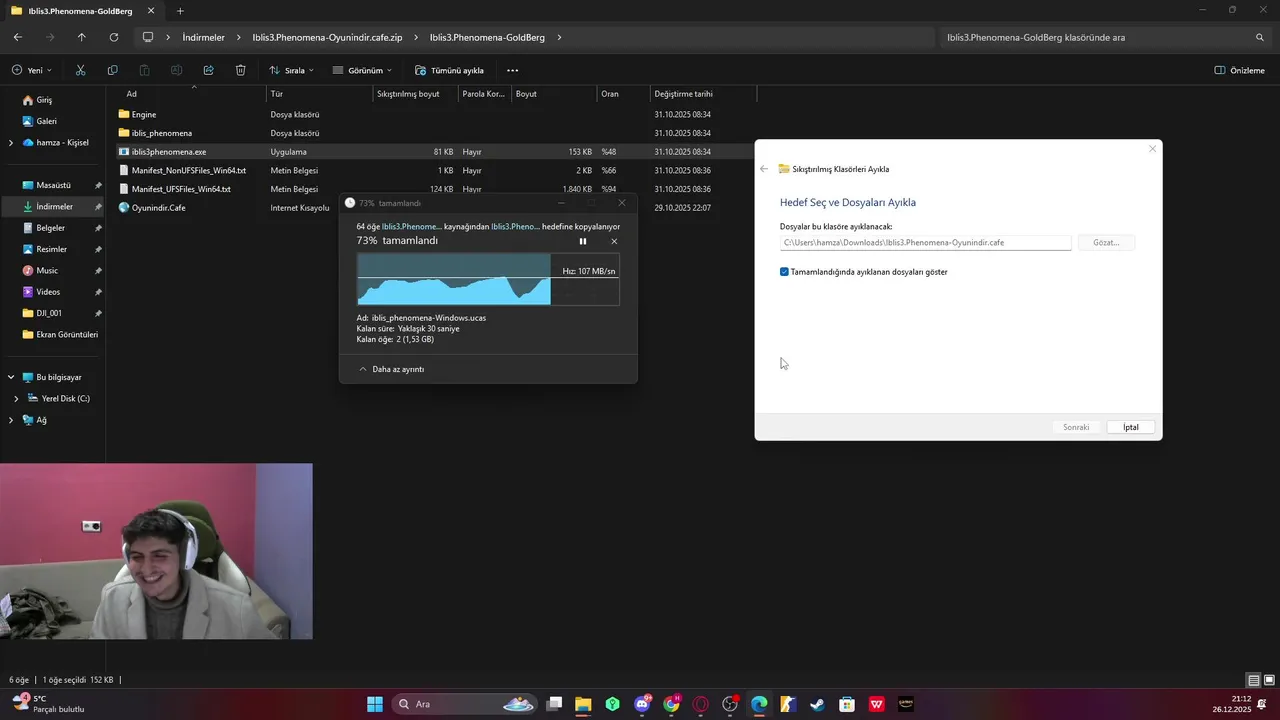Click the search magnifier icon in Explorer

pos(1260,37)
